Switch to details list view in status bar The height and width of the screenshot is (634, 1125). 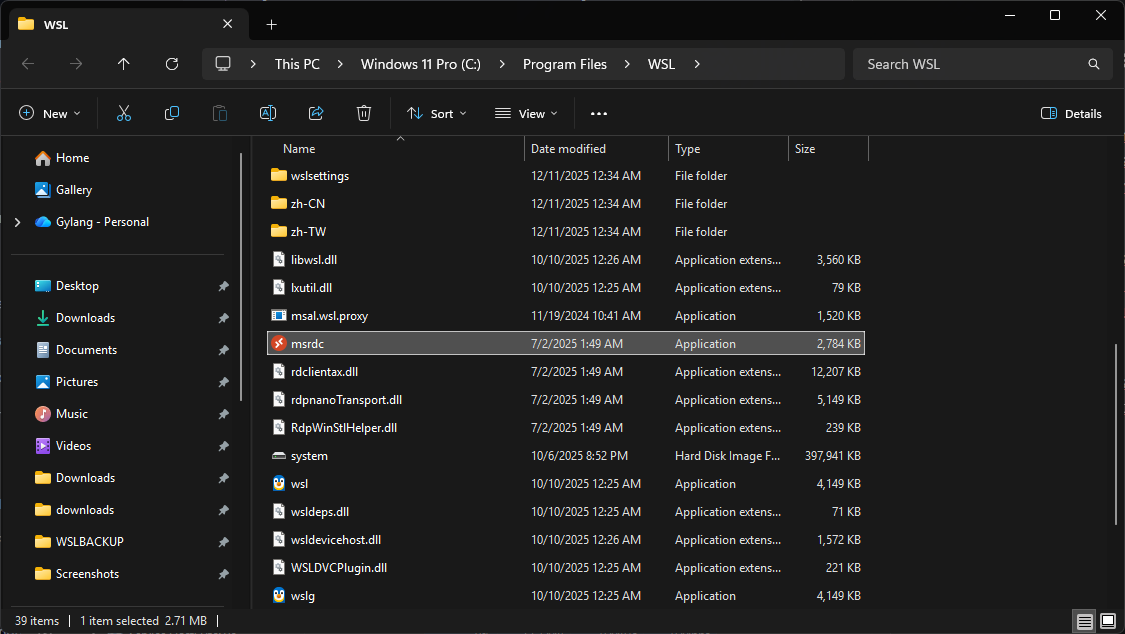coord(1085,621)
